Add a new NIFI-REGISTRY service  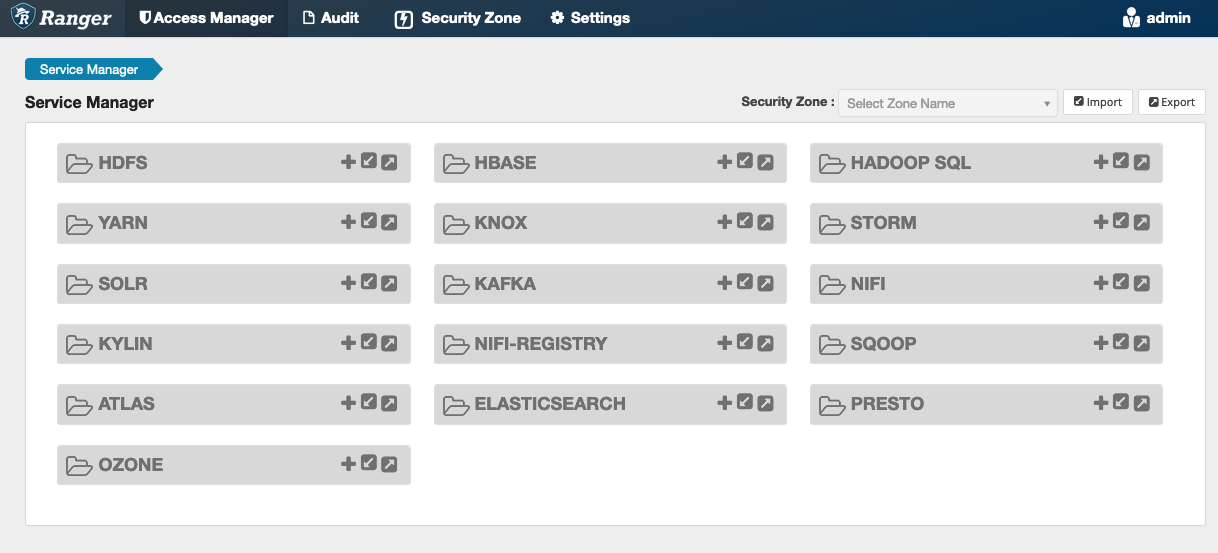click(724, 343)
